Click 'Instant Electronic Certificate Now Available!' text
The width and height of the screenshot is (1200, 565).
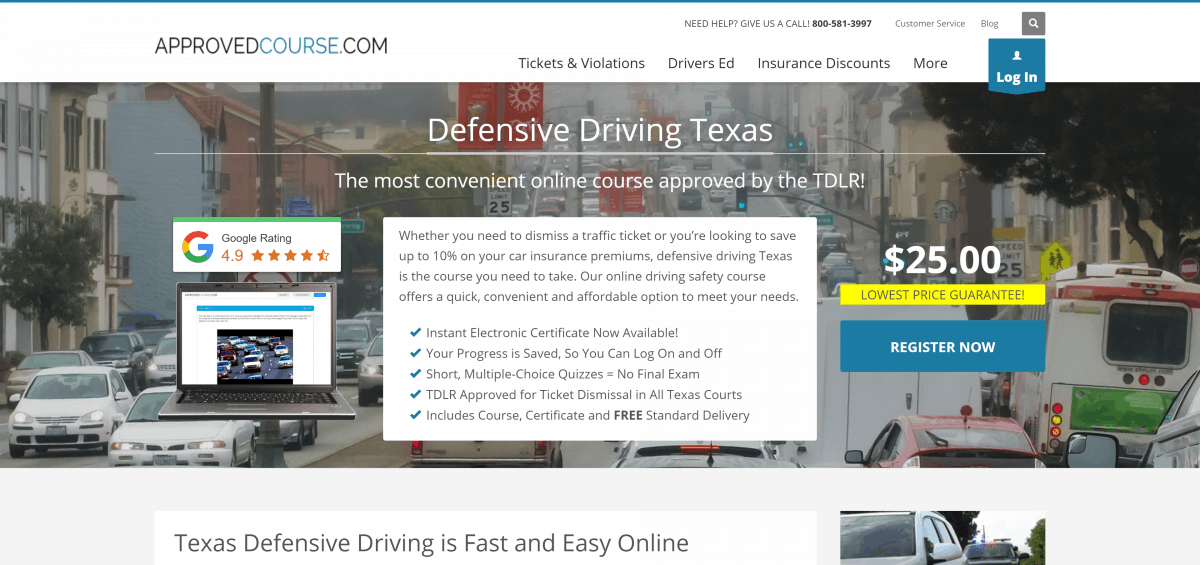pos(552,333)
